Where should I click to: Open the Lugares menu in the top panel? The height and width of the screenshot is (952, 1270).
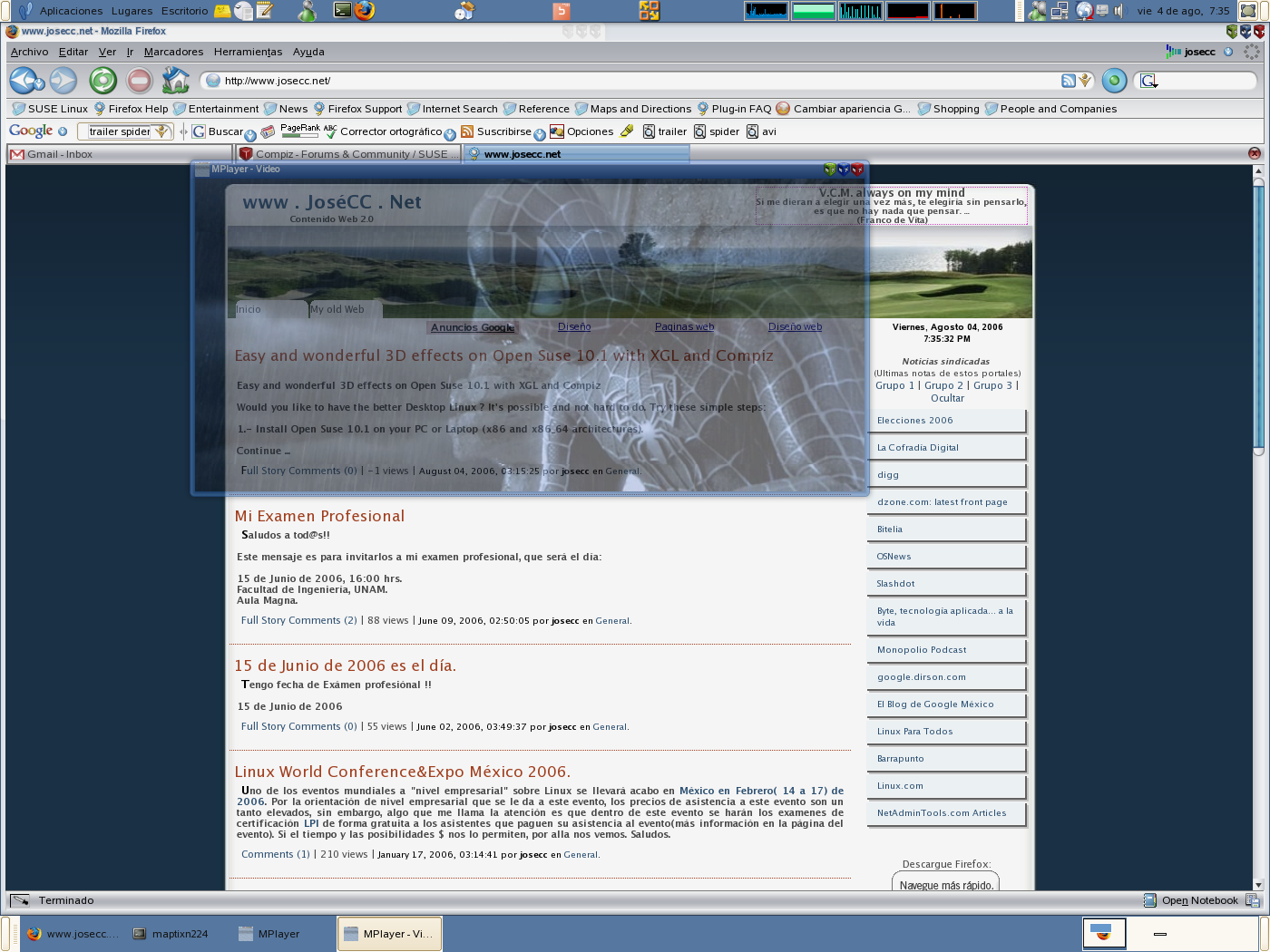point(132,11)
